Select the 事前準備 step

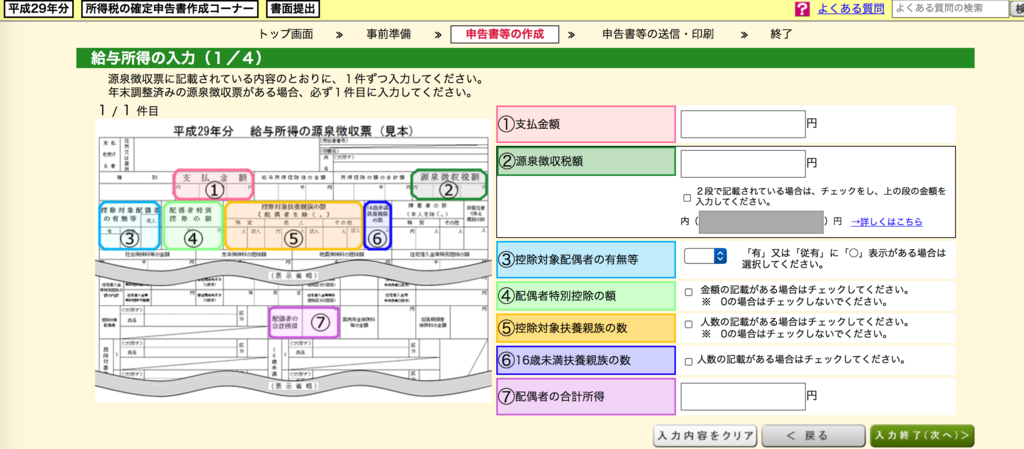pos(389,35)
